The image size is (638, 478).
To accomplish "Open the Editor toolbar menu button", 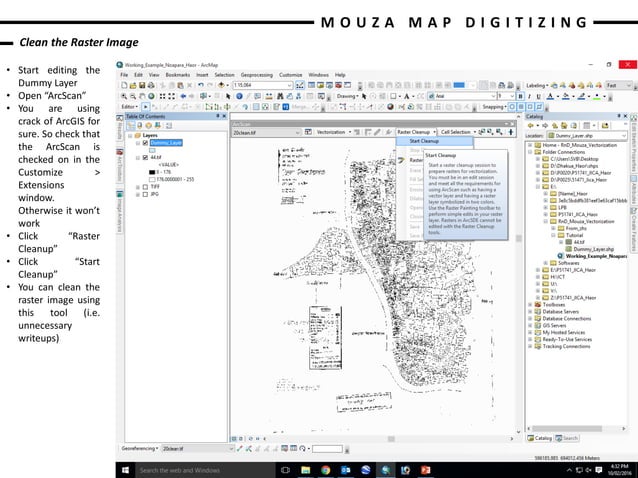I will point(129,105).
